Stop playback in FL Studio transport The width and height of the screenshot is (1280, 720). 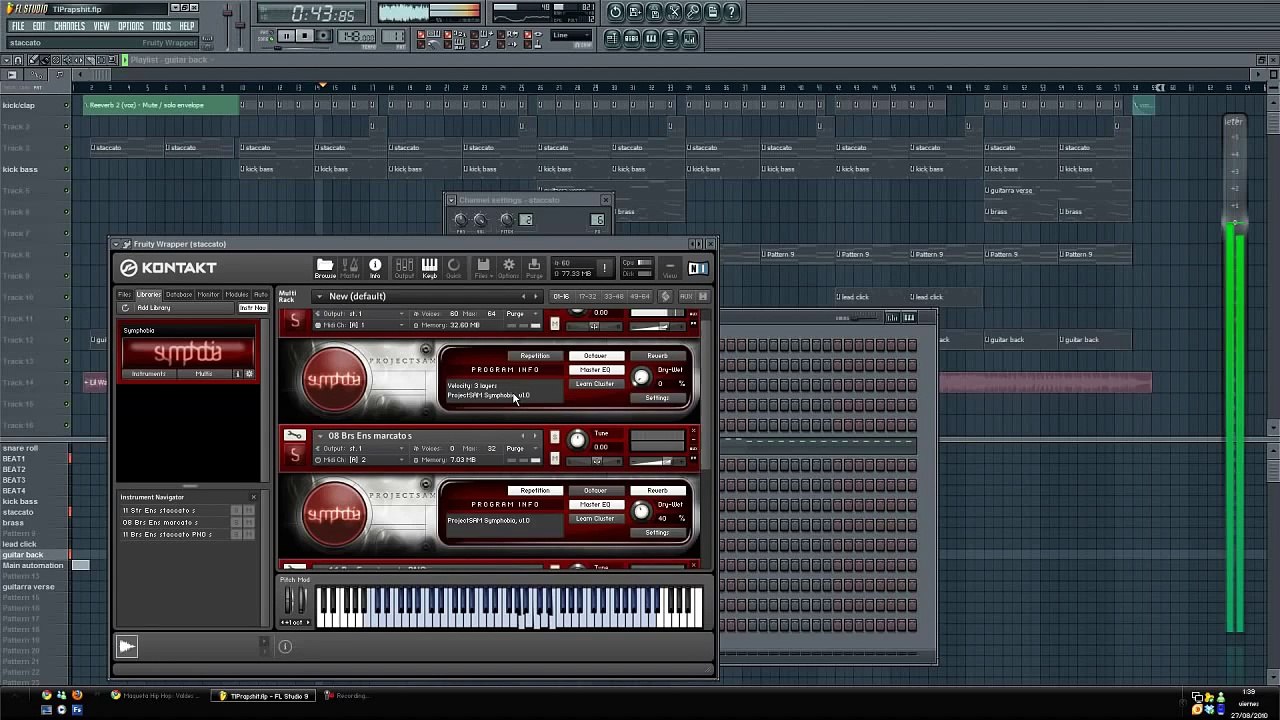pos(305,36)
